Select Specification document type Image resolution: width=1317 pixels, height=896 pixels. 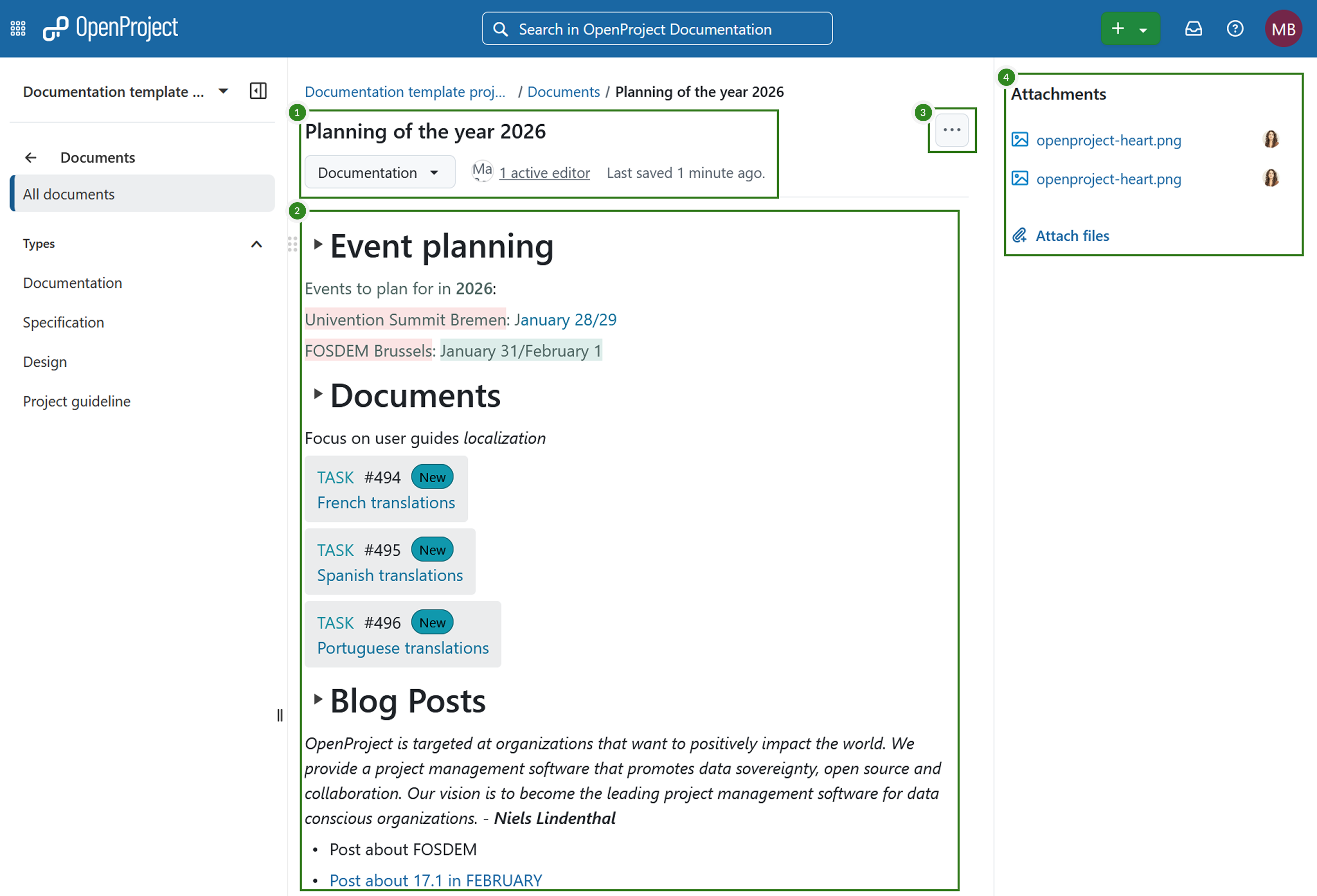pos(63,322)
